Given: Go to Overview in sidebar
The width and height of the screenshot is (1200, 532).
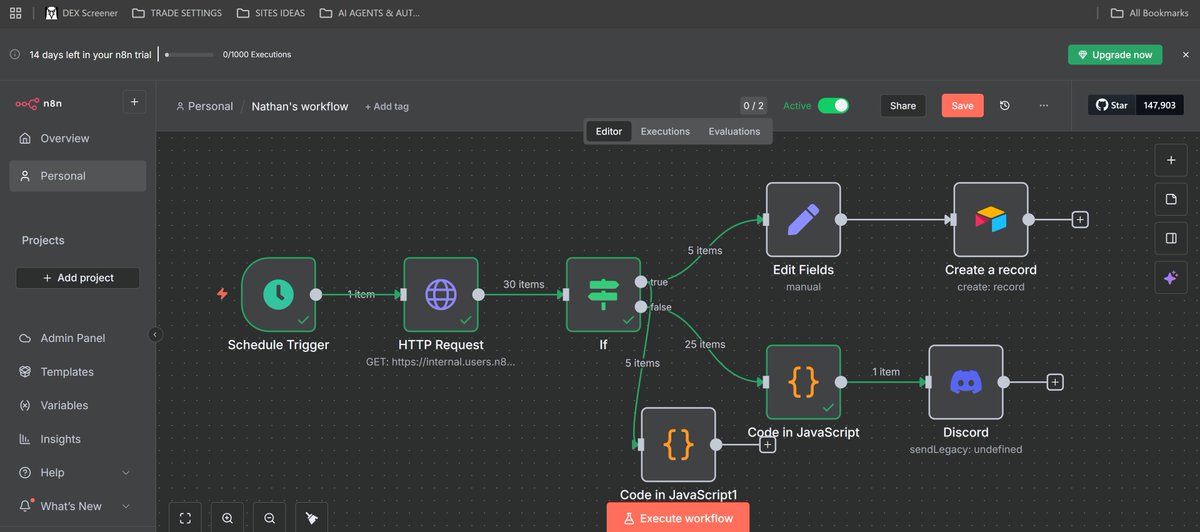Looking at the screenshot, I should pyautogui.click(x=78, y=138).
